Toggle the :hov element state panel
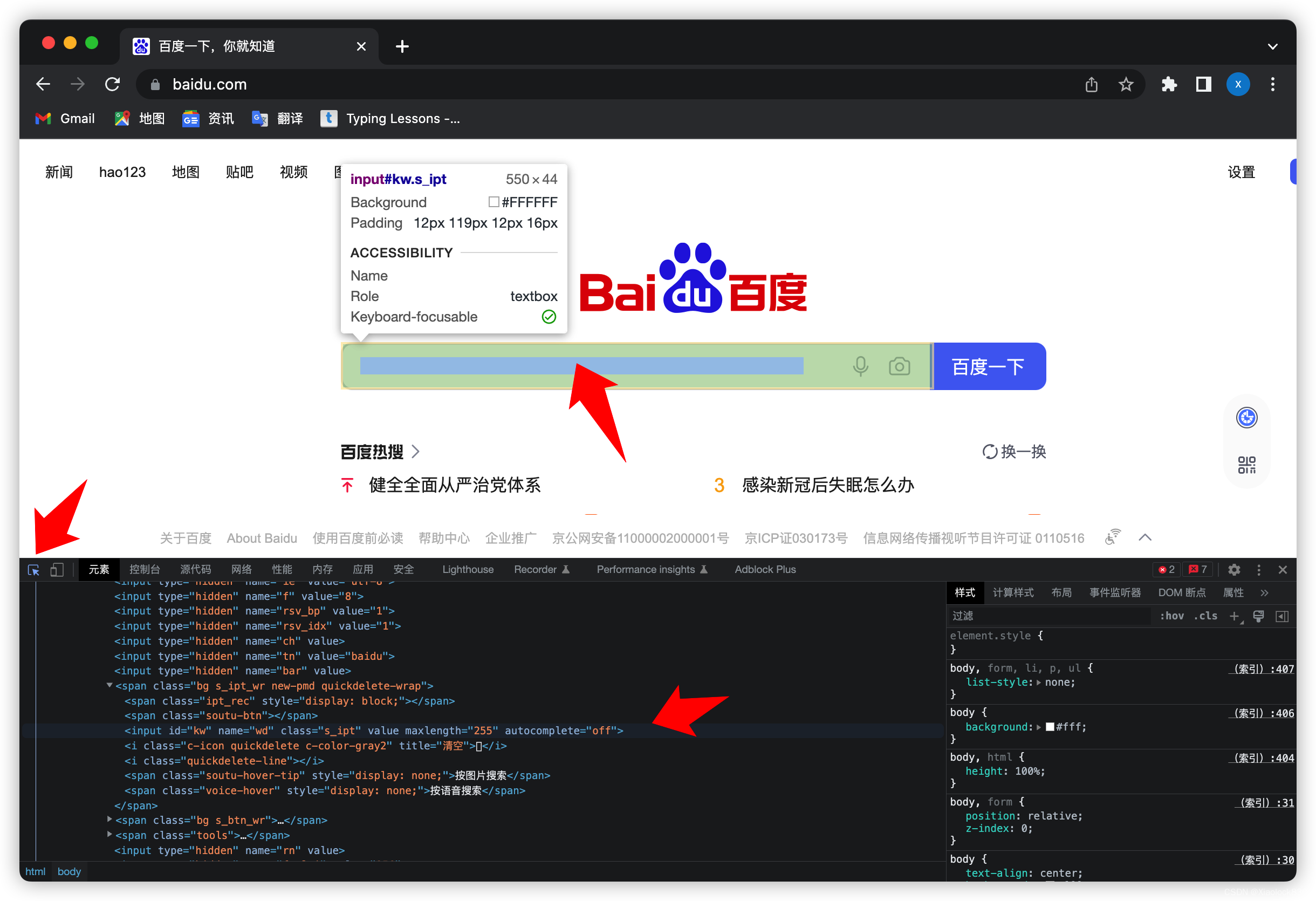 (1171, 616)
